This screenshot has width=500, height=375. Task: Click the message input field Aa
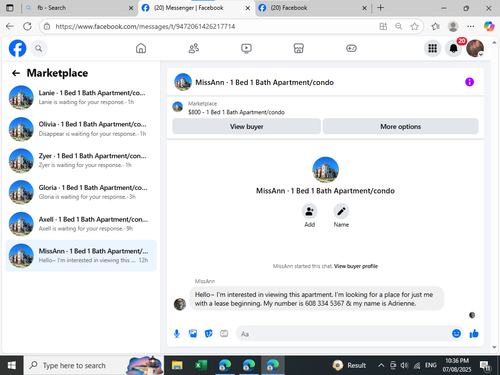(343, 334)
